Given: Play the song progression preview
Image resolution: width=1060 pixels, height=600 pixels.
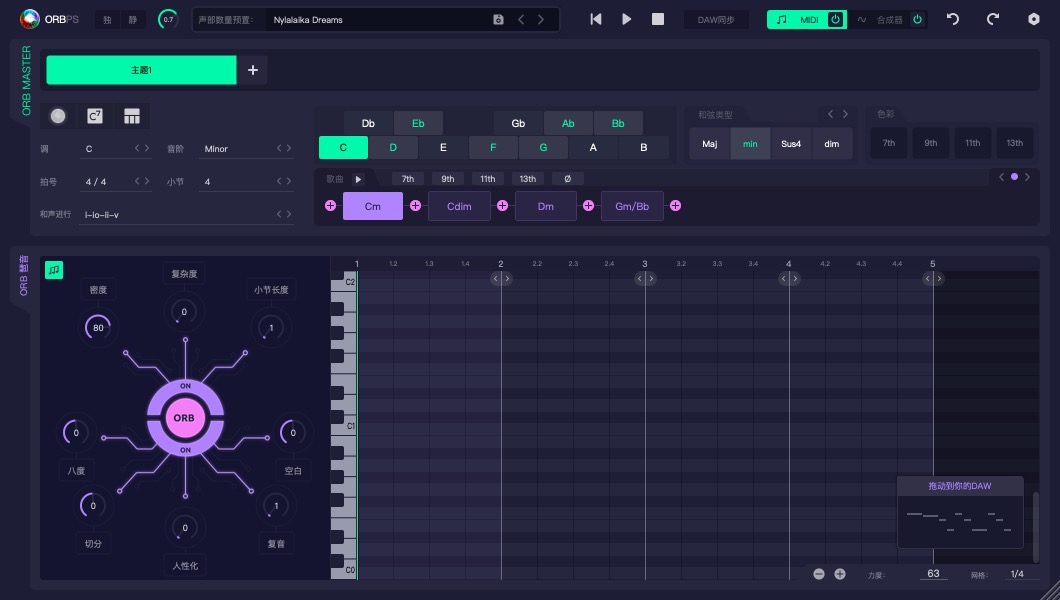Looking at the screenshot, I should pos(359,179).
